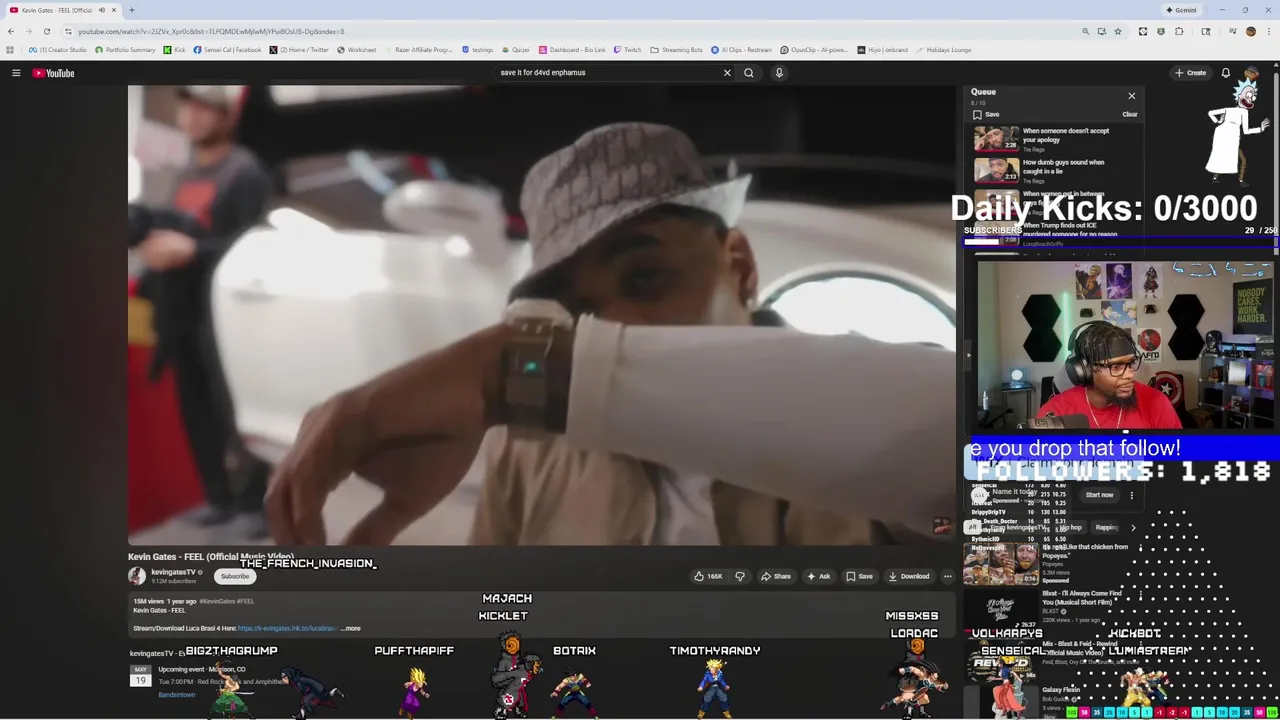Image resolution: width=1280 pixels, height=720 pixels.
Task: Start voice search with microphone icon
Action: click(x=779, y=73)
